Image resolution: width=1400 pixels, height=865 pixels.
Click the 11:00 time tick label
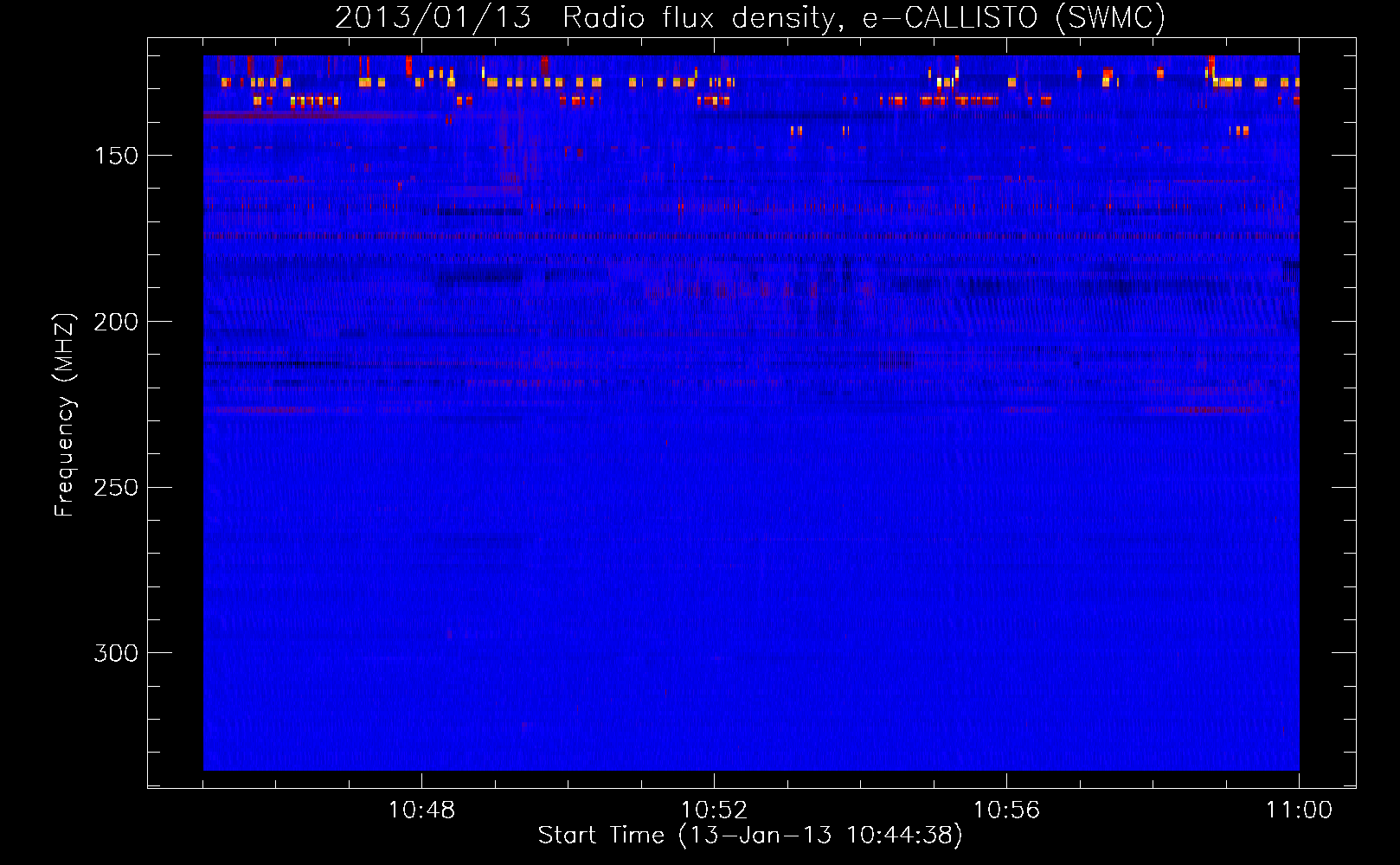1299,811
